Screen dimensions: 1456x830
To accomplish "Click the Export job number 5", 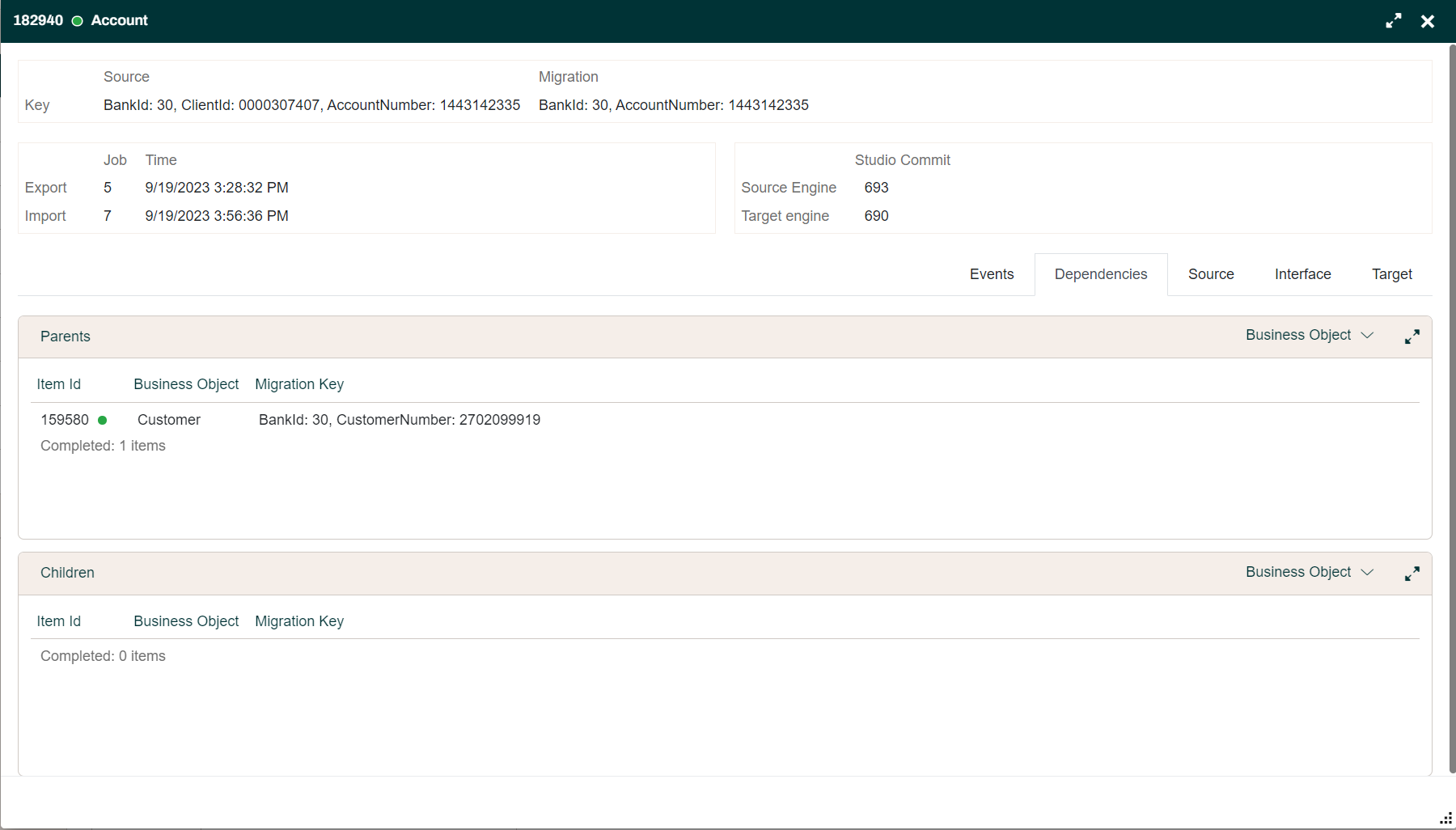I will 107,187.
